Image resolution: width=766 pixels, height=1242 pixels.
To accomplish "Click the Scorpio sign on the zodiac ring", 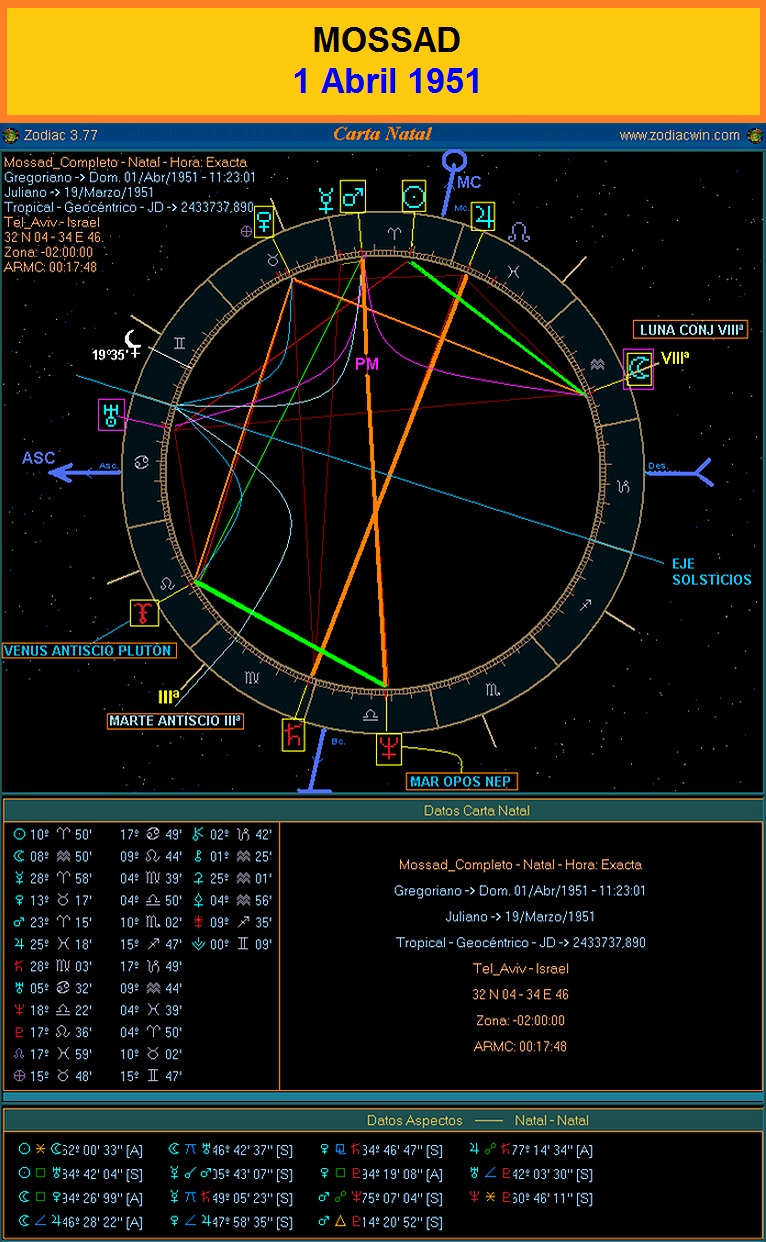I will 492,690.
